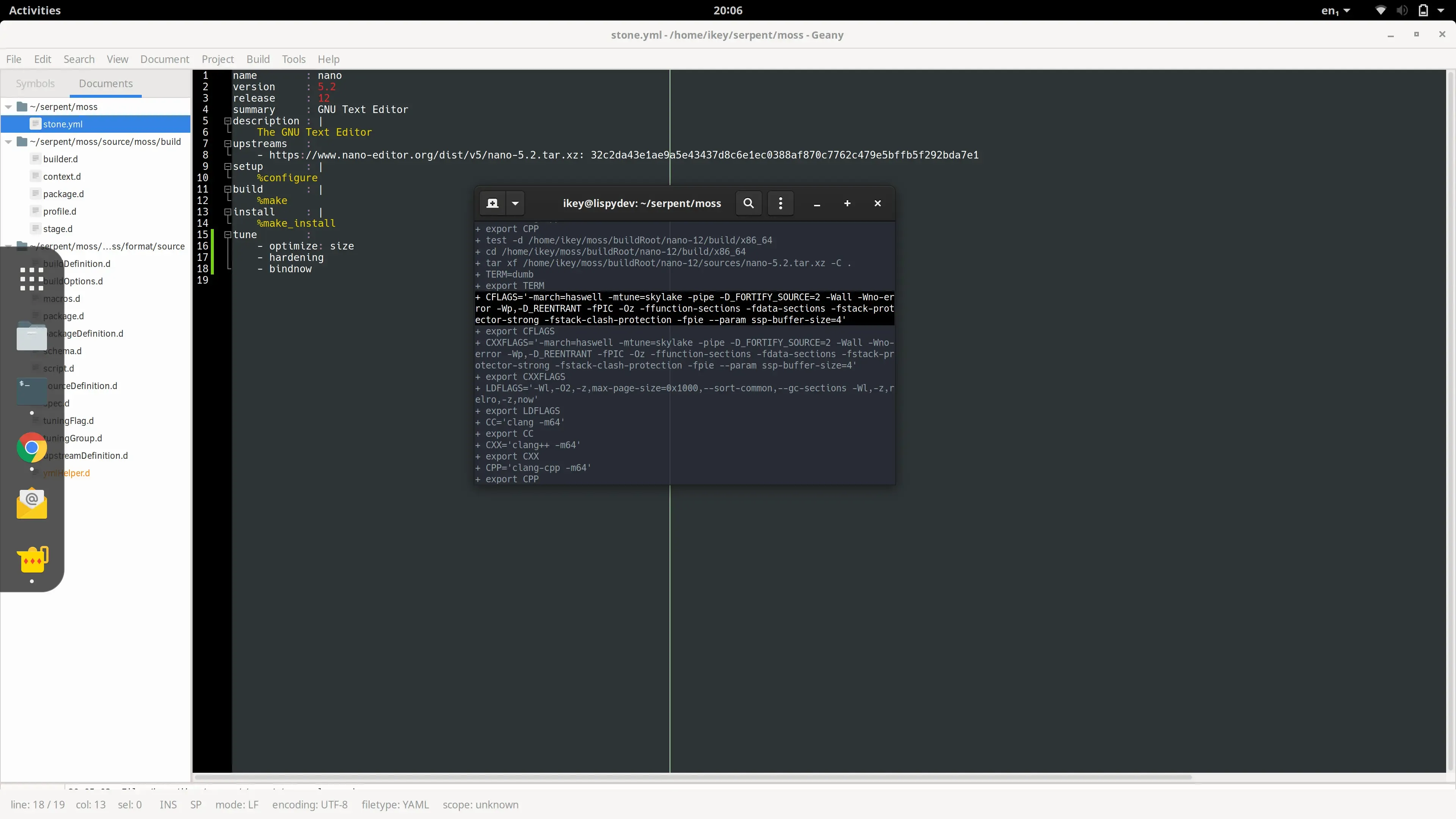Click the nano-5.2.tar.xz URL on line 8
Screen dimensions: 1456x819
[426, 155]
